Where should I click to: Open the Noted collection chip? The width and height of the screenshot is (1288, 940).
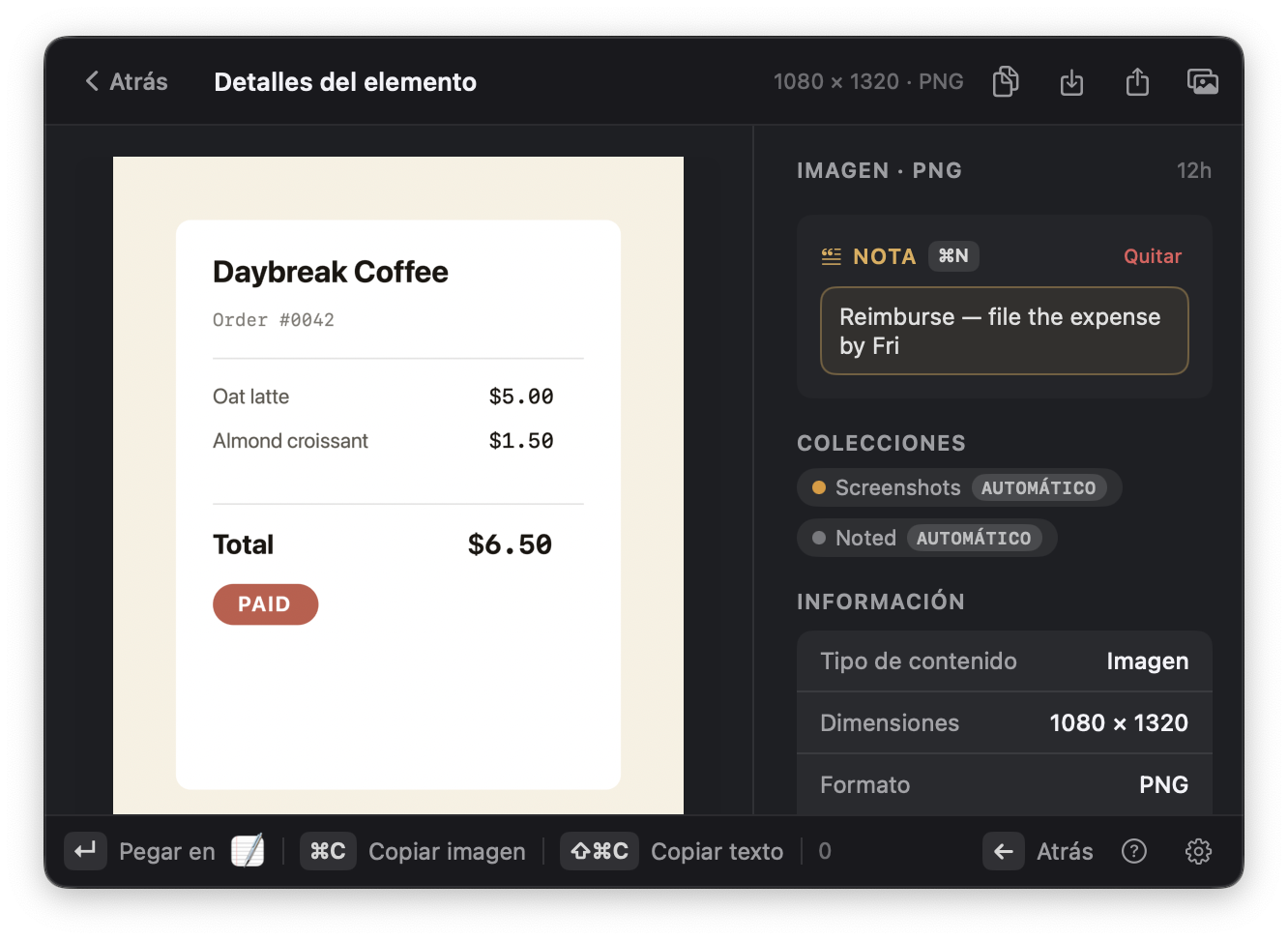tap(926, 538)
